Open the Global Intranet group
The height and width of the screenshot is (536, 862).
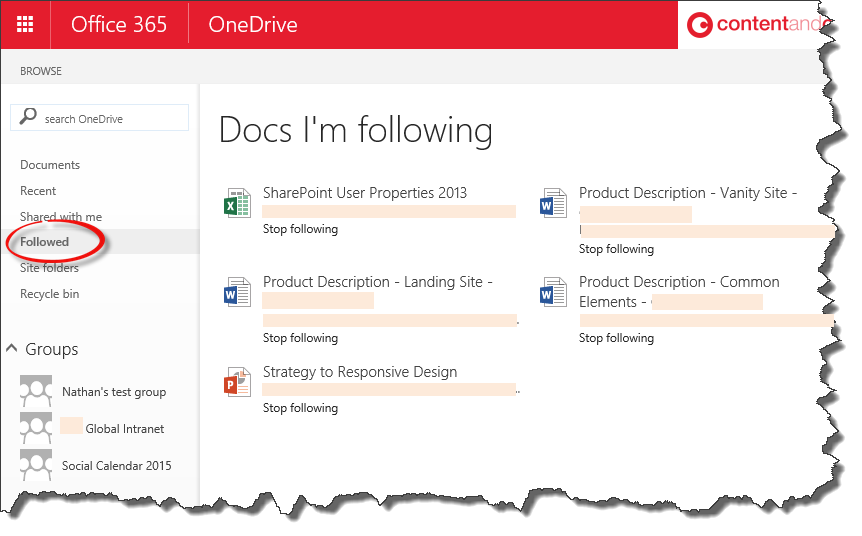pos(124,429)
